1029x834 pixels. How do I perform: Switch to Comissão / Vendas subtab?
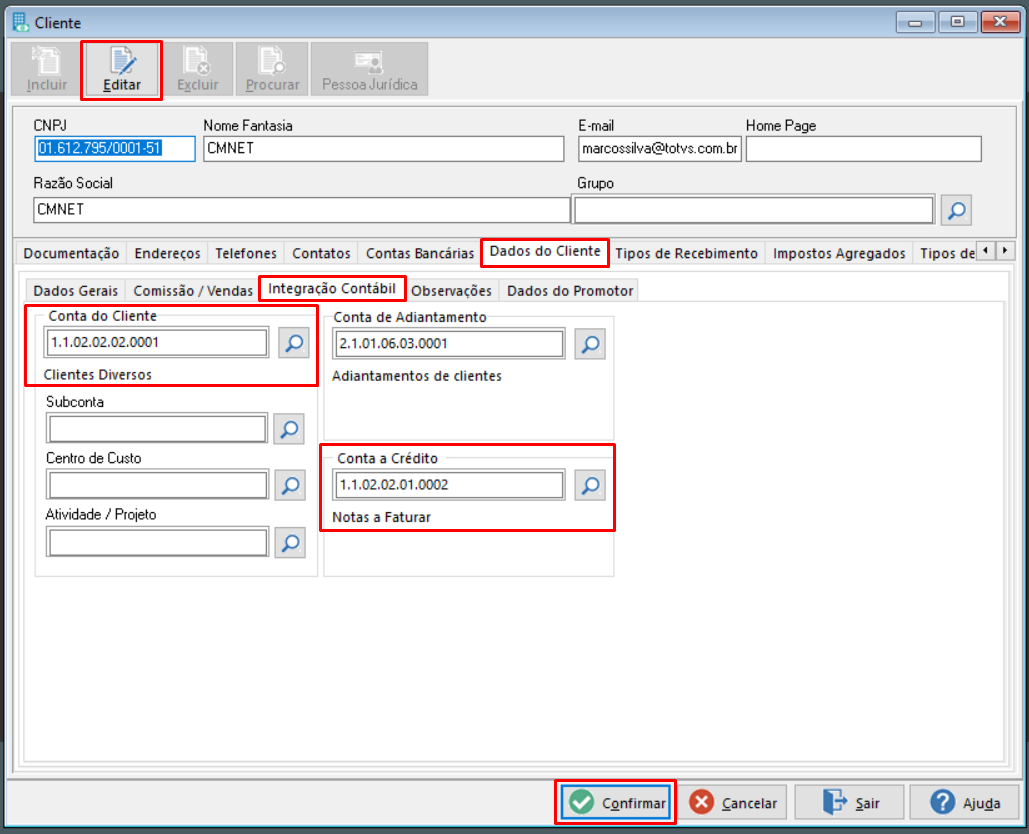(193, 291)
